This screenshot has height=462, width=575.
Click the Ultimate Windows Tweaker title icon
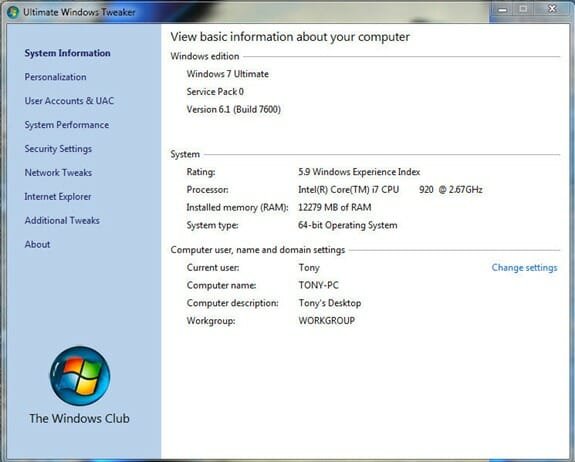[x=12, y=12]
